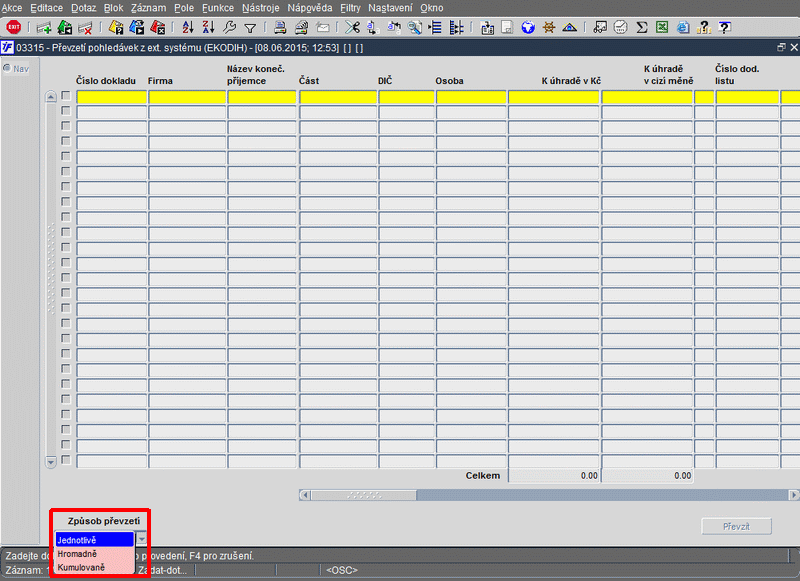Click the red cancel-query icon

(157, 28)
